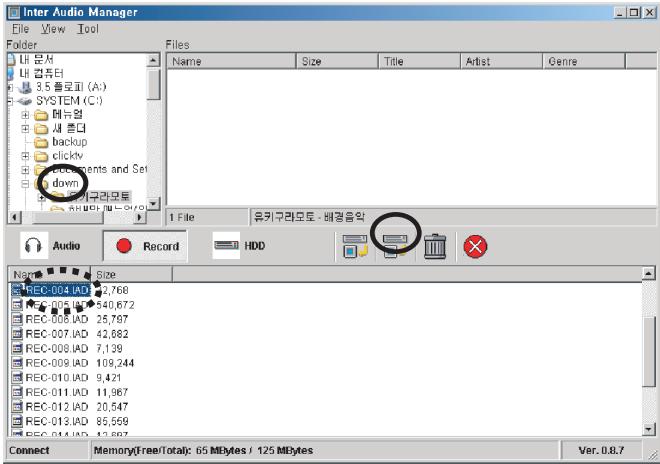
Task: Click the trash can delete icon
Action: pos(435,246)
